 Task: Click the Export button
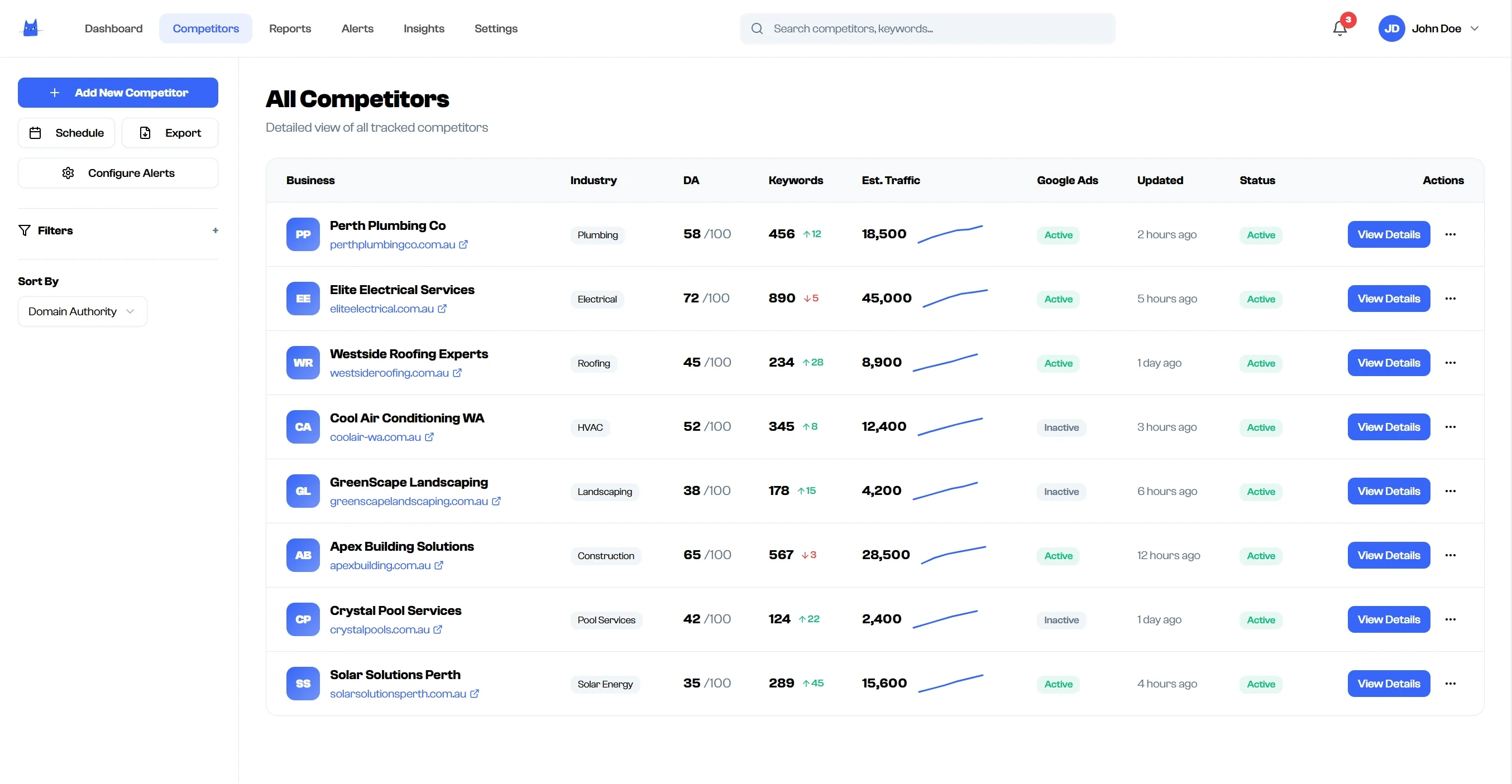click(170, 133)
